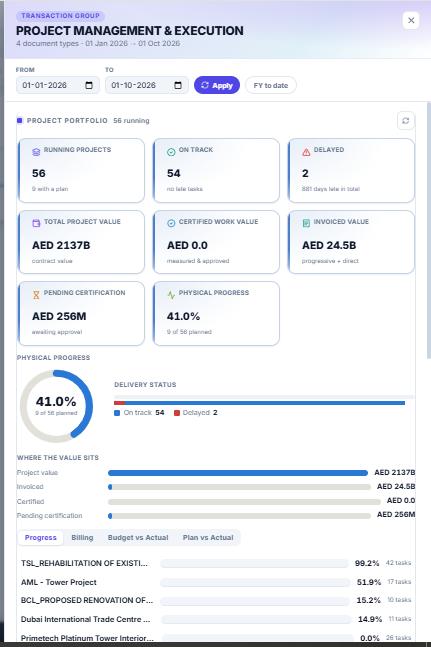Select the AED 256M pending certification value
The width and height of the screenshot is (431, 647).
point(59,316)
